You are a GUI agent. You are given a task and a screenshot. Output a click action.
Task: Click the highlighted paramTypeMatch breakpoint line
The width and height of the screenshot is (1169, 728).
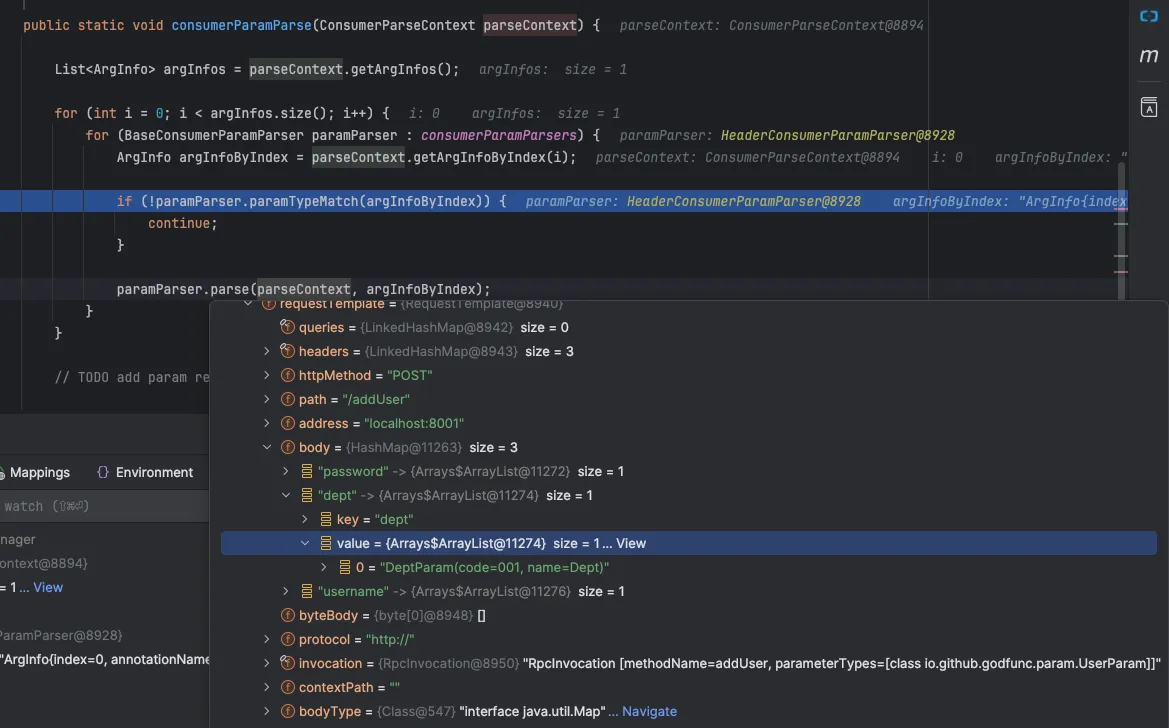coord(564,201)
